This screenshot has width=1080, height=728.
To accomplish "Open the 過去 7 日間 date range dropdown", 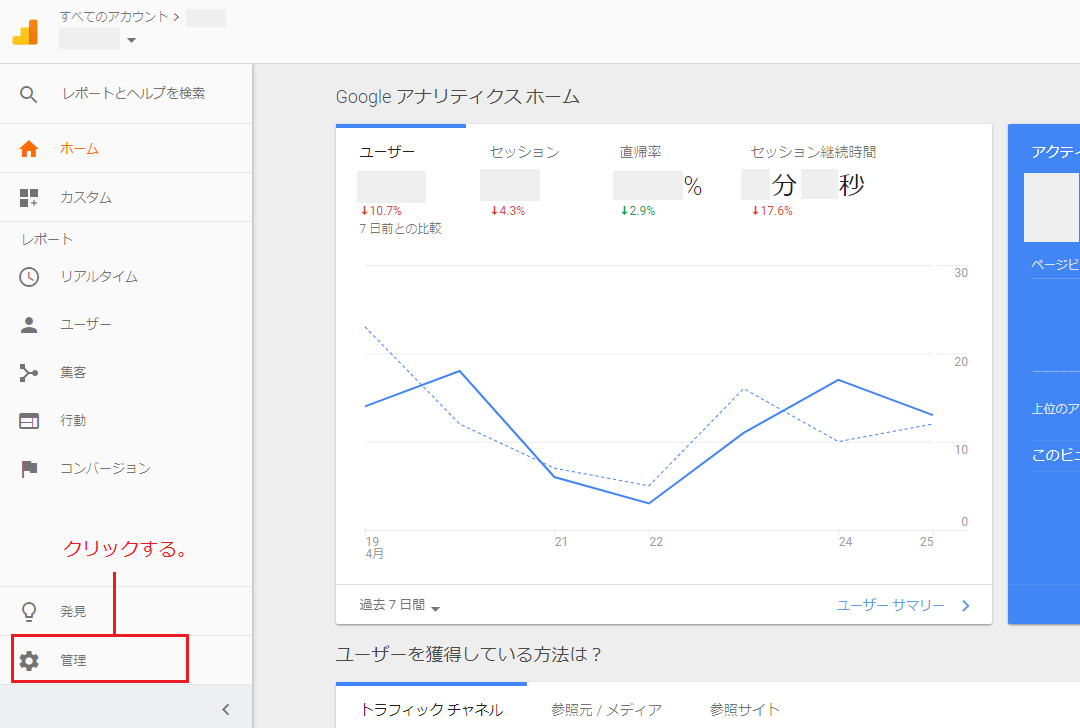I will 399,605.
